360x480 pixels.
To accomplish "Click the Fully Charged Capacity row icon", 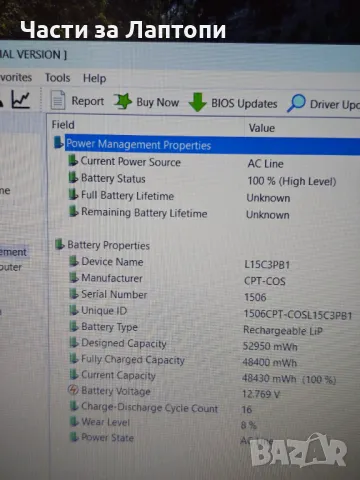I will click(x=73, y=358).
